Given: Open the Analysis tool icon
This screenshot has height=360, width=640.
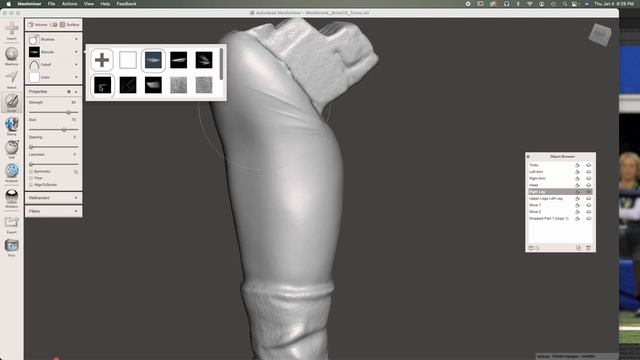Looking at the screenshot, I should click(x=11, y=171).
